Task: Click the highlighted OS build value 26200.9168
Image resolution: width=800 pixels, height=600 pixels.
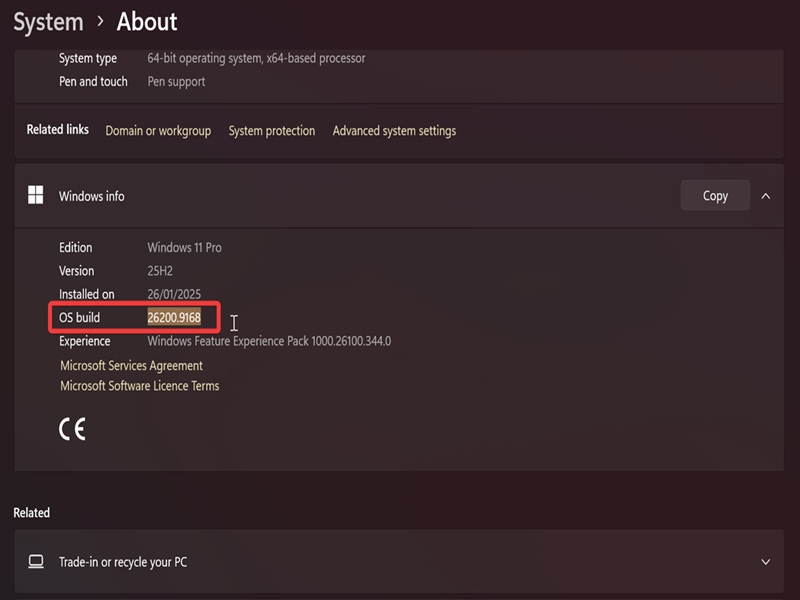Action: (174, 317)
